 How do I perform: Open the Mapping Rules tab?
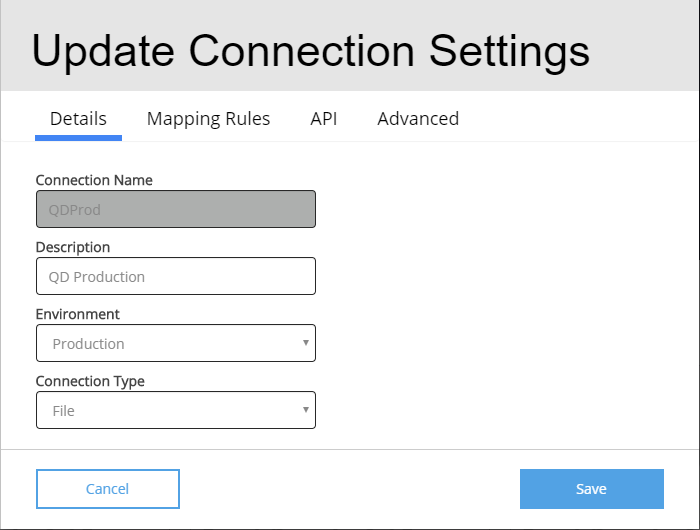coord(208,119)
